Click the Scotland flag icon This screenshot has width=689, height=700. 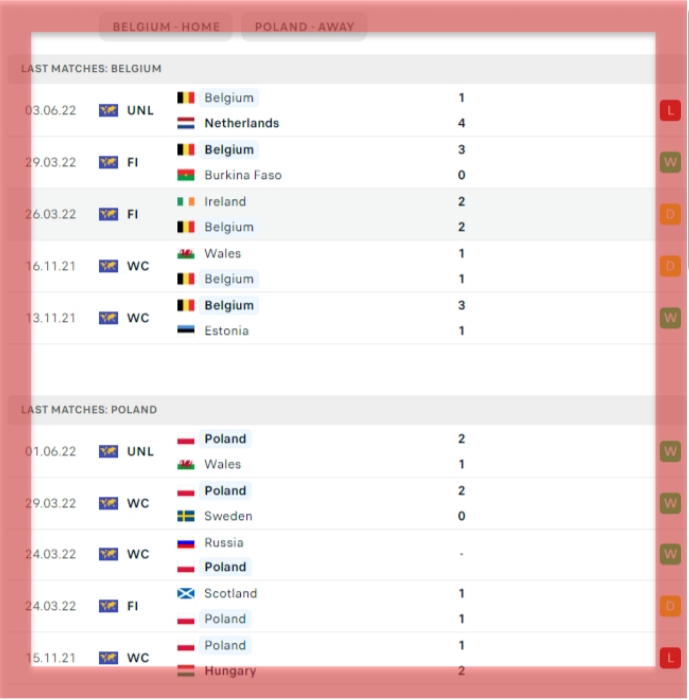(186, 593)
